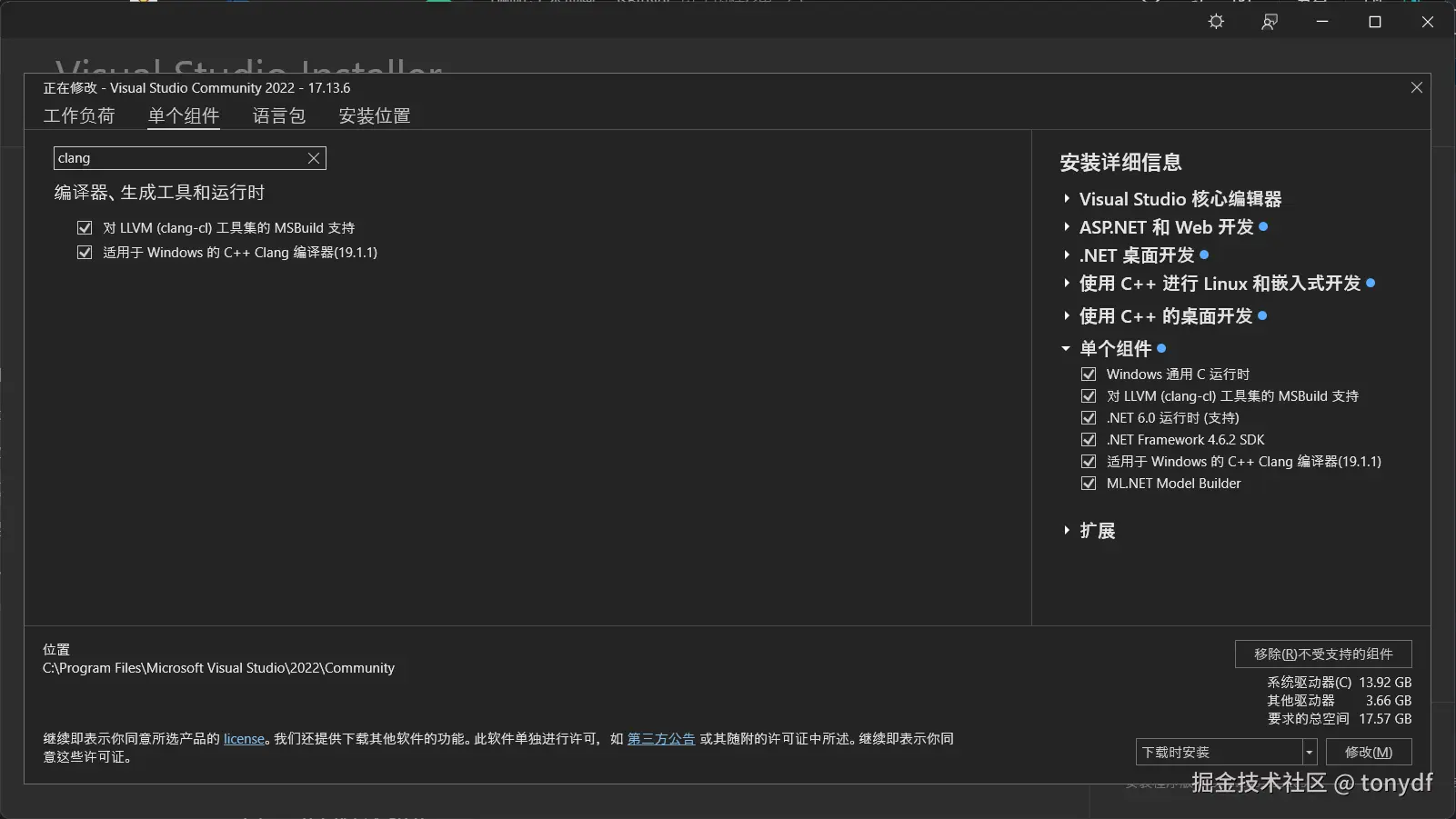Select the 单个组件 tab
Screen dimensions: 1456x819
point(184,116)
